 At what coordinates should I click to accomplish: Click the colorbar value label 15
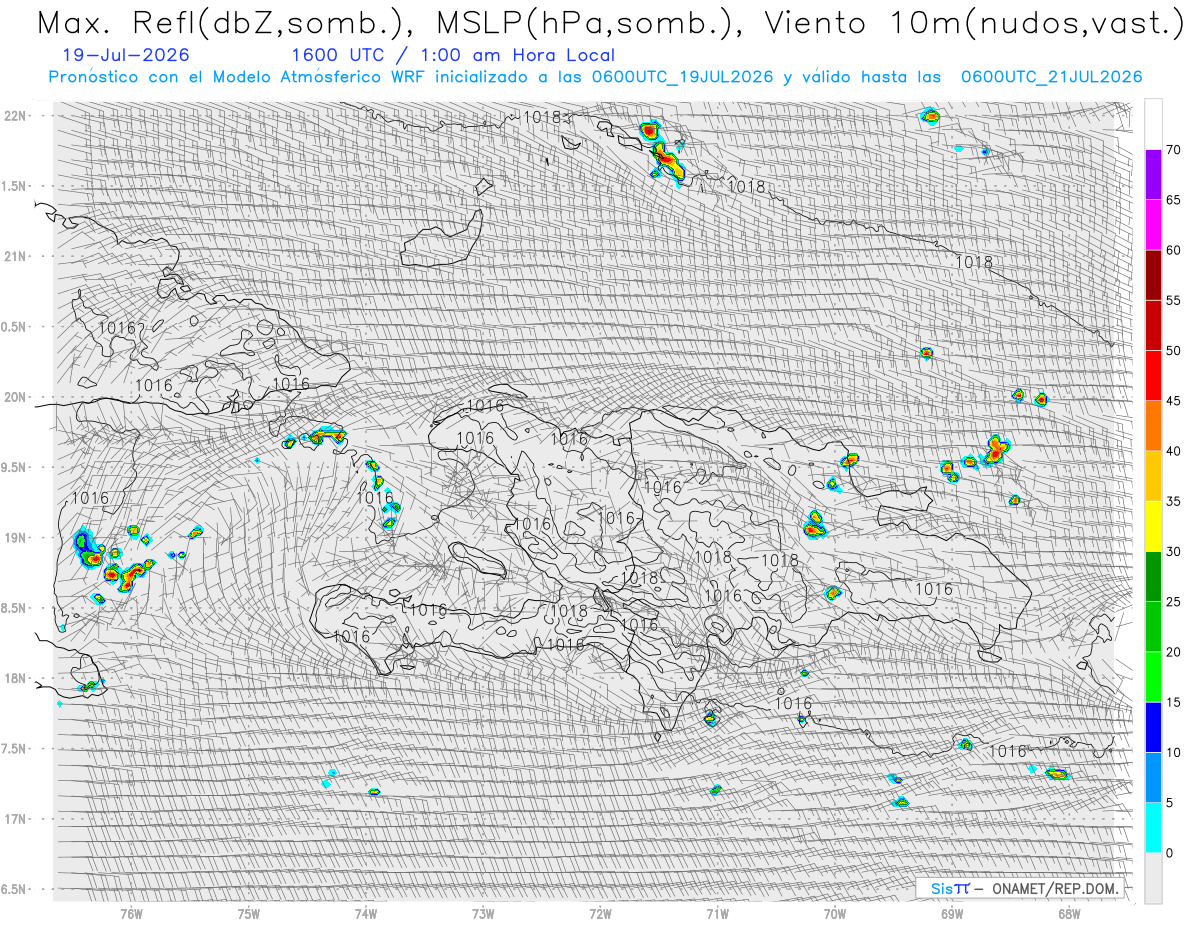pos(1173,702)
